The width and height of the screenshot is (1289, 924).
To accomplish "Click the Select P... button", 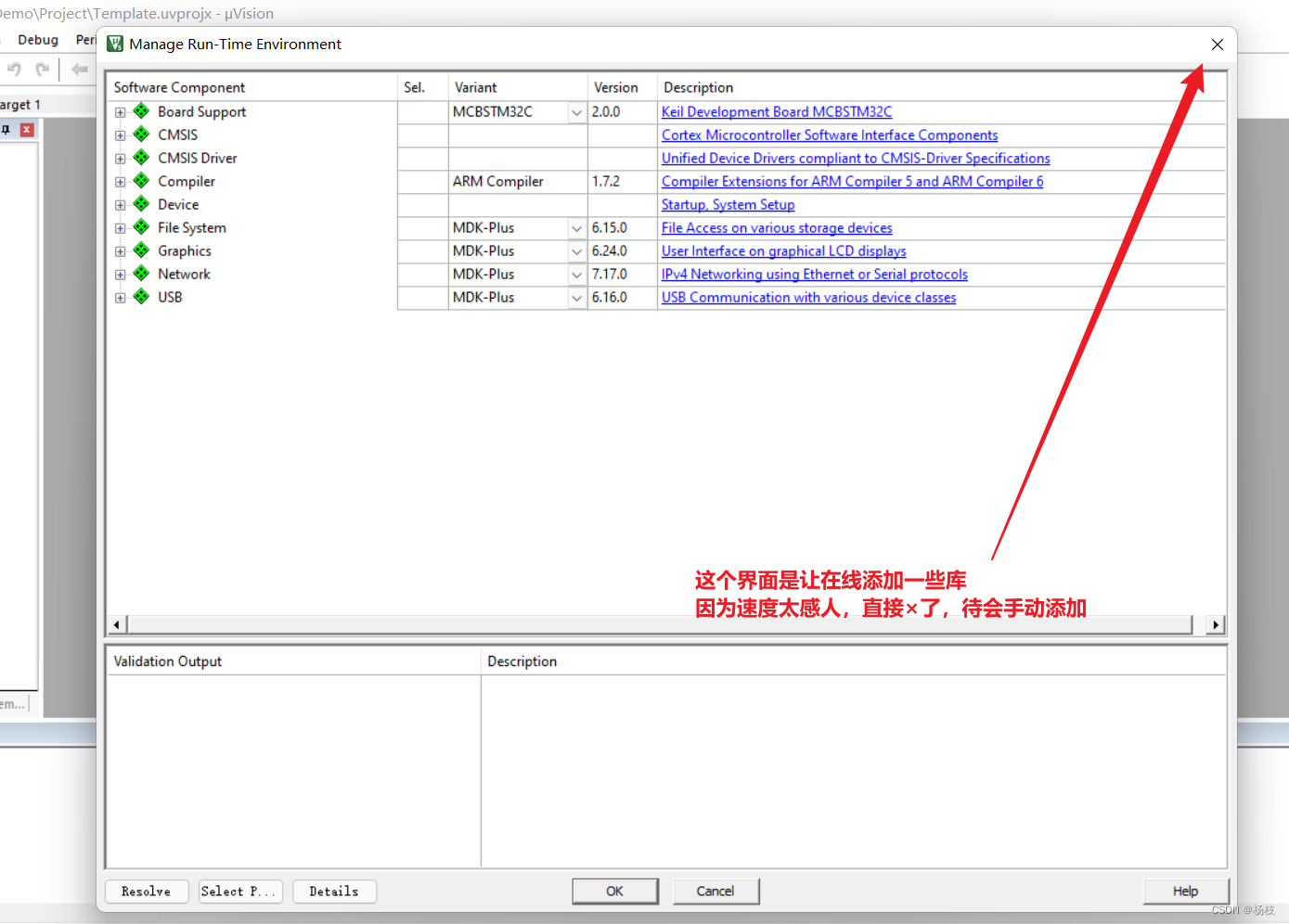I will [239, 892].
